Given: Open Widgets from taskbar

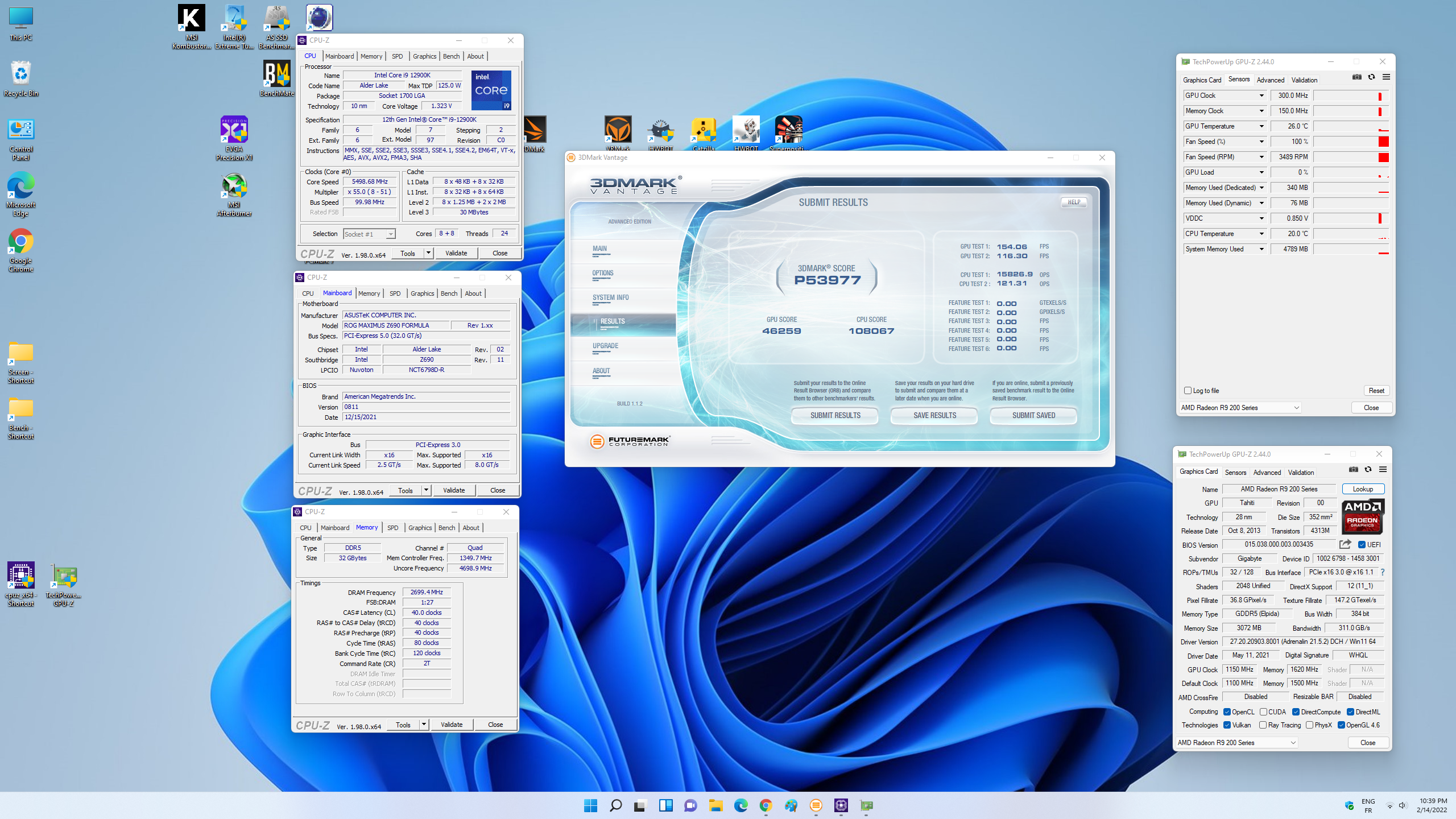Looking at the screenshot, I should click(665, 805).
